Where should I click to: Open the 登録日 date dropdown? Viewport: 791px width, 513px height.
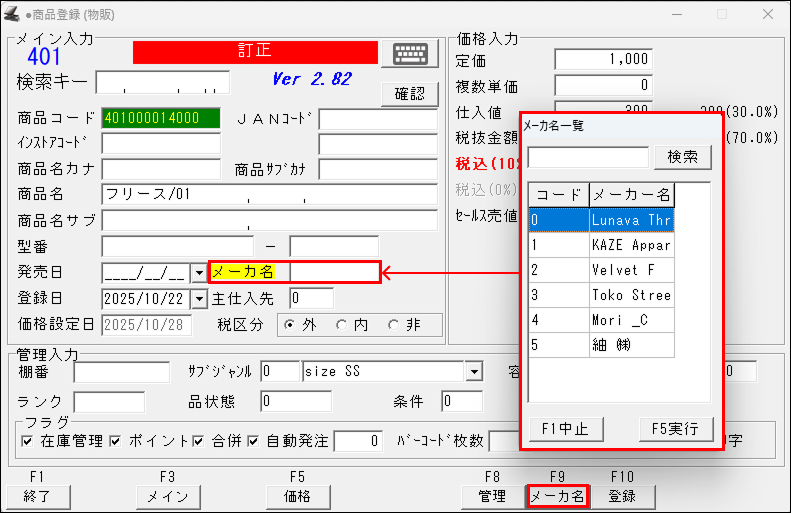point(197,298)
